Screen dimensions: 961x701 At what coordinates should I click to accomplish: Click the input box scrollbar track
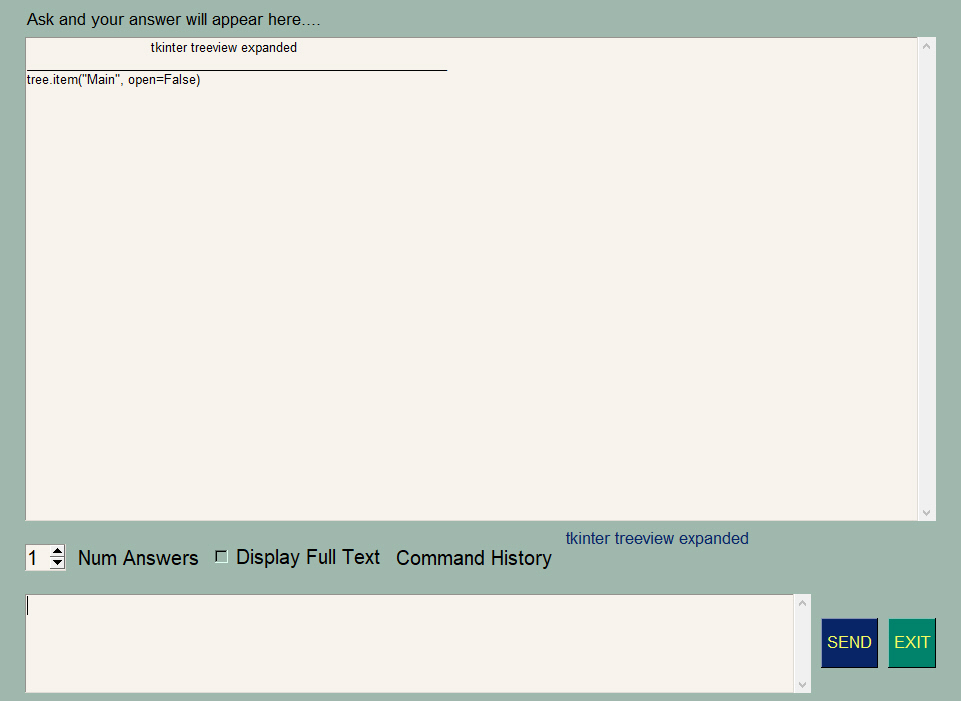[802, 644]
